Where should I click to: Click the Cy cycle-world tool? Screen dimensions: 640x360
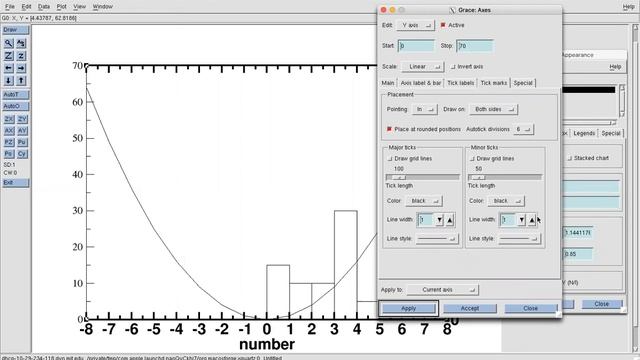[22, 154]
